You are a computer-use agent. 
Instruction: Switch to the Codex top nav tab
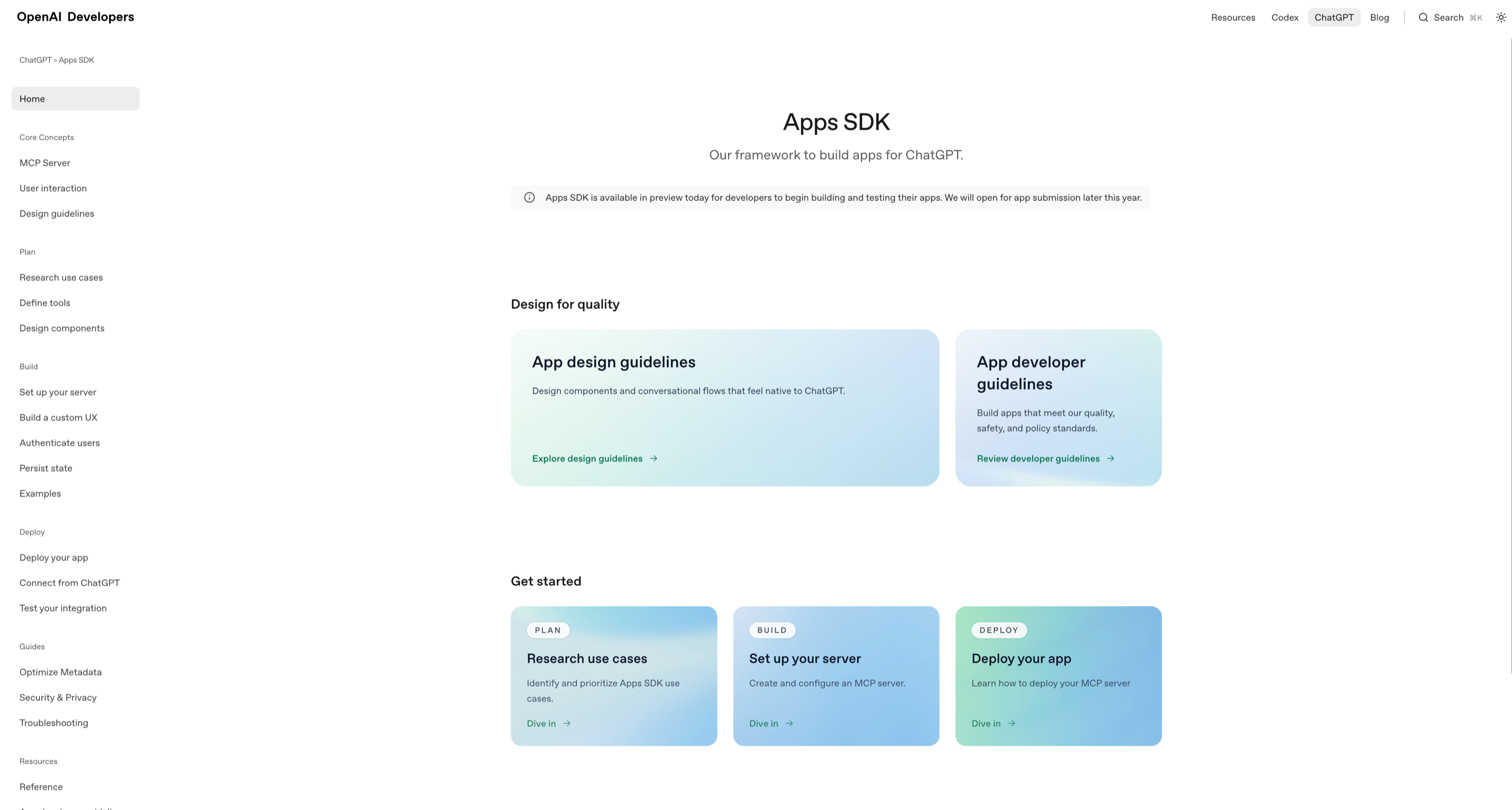[x=1284, y=18]
